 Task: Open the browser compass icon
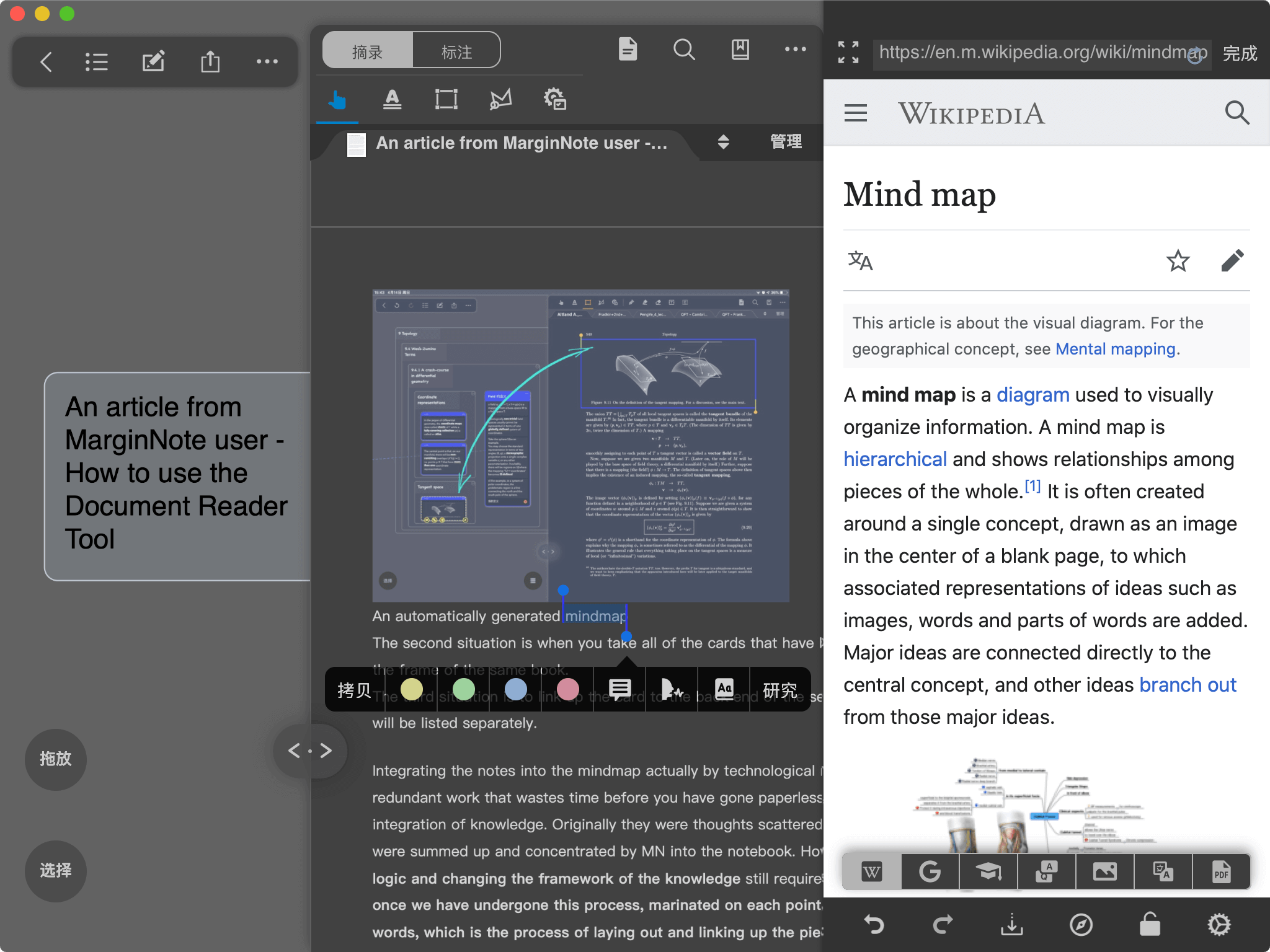pyautogui.click(x=1081, y=925)
